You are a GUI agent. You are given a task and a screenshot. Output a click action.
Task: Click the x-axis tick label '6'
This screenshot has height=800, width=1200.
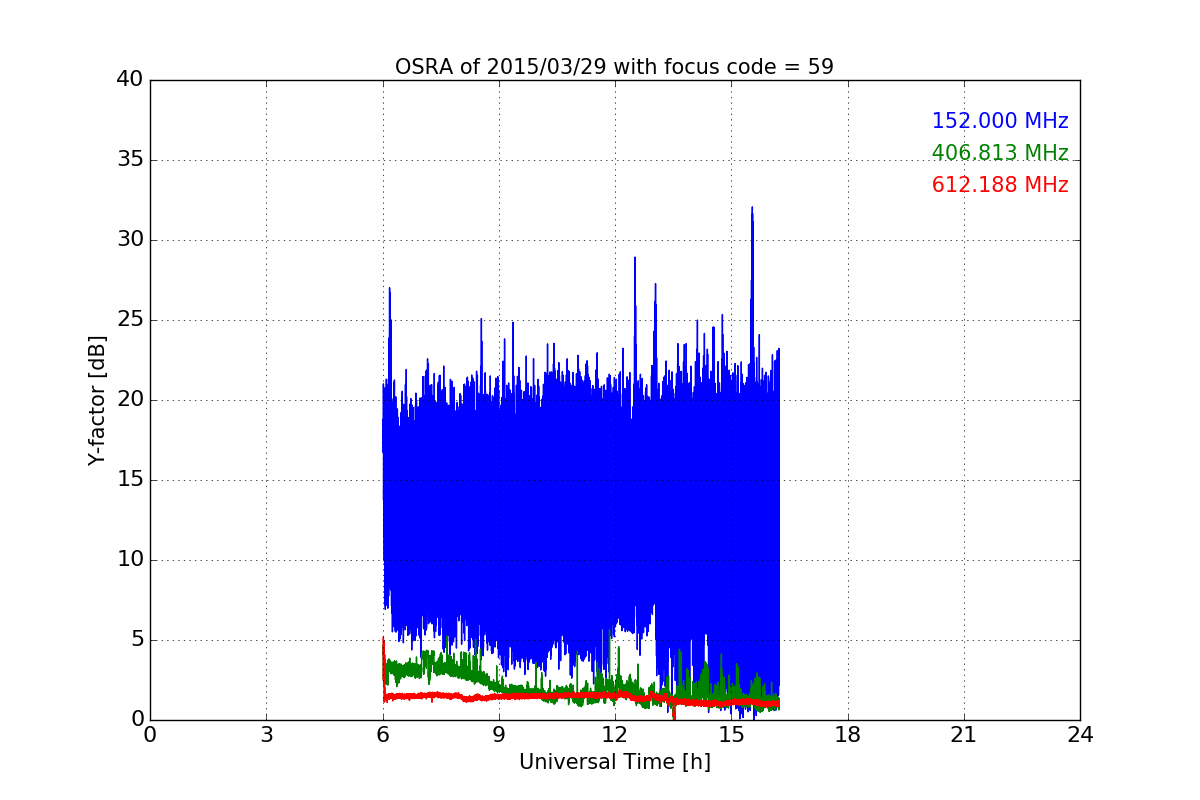(x=382, y=735)
